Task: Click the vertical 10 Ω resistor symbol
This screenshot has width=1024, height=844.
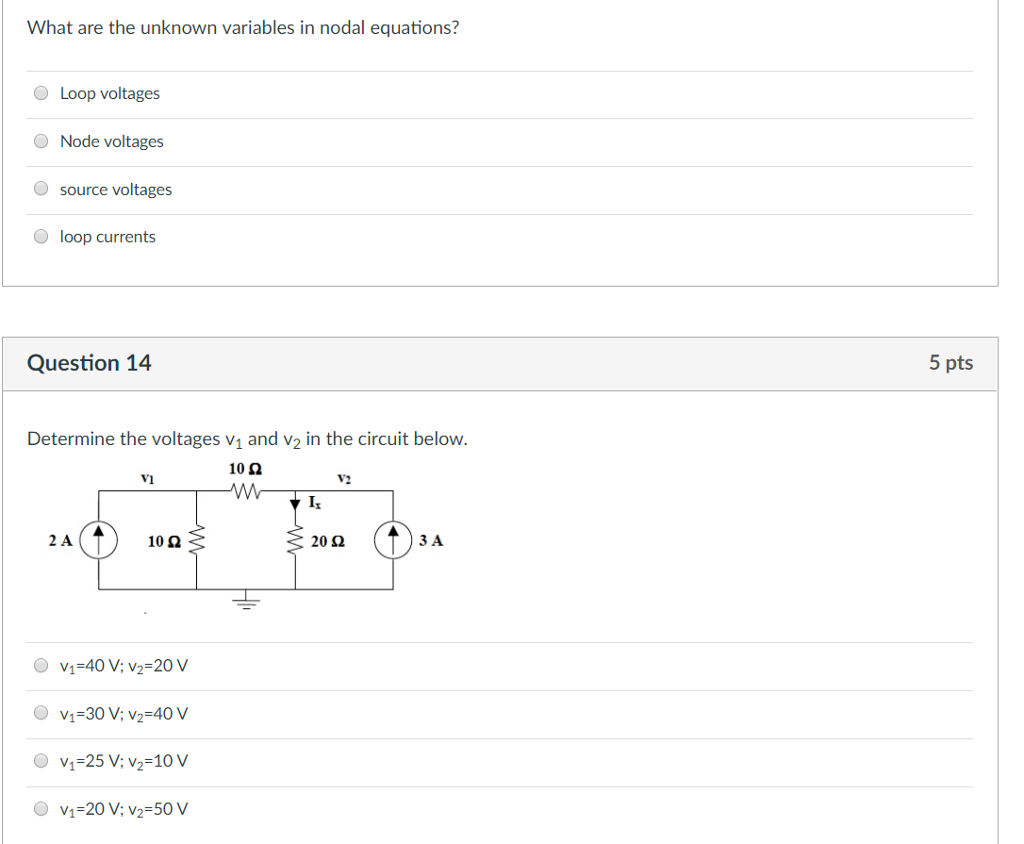Action: (197, 540)
